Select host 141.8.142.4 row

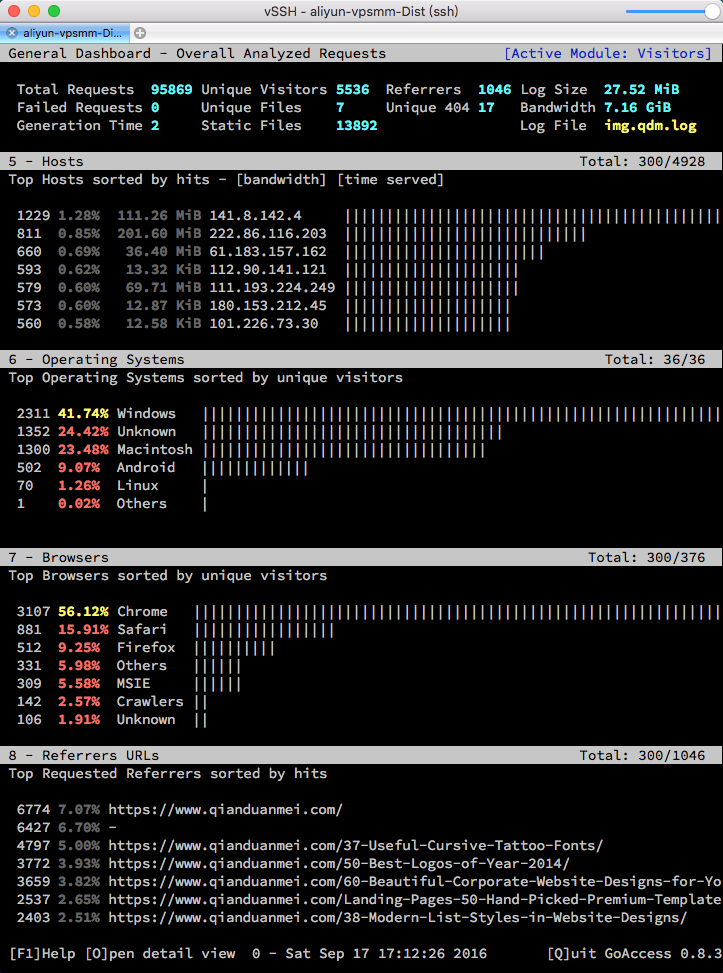tap(255, 216)
